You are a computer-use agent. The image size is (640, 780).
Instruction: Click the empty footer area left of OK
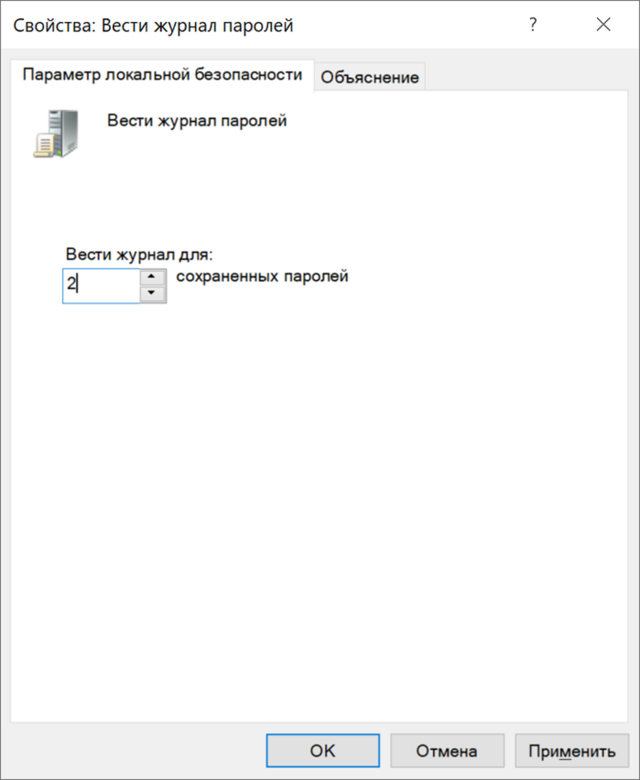pos(130,750)
